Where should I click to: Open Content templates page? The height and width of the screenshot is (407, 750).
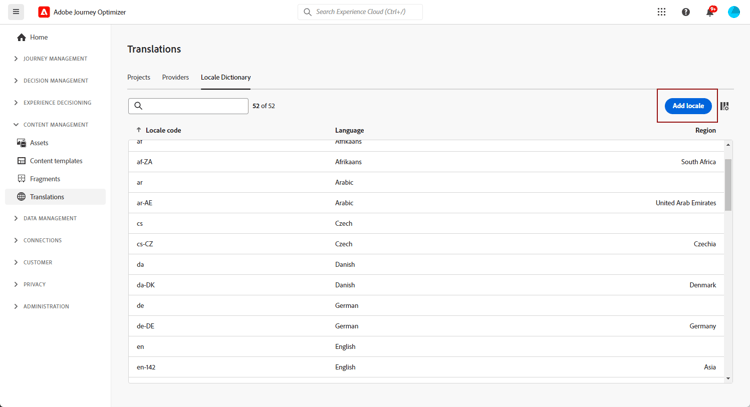(56, 161)
